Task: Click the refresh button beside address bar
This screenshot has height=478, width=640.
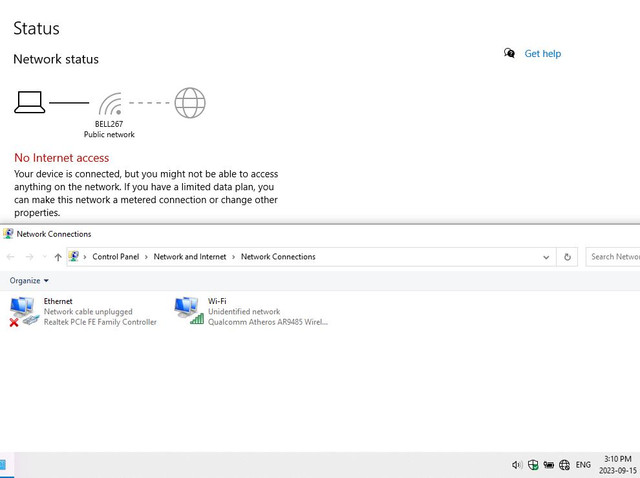Action: tap(567, 257)
